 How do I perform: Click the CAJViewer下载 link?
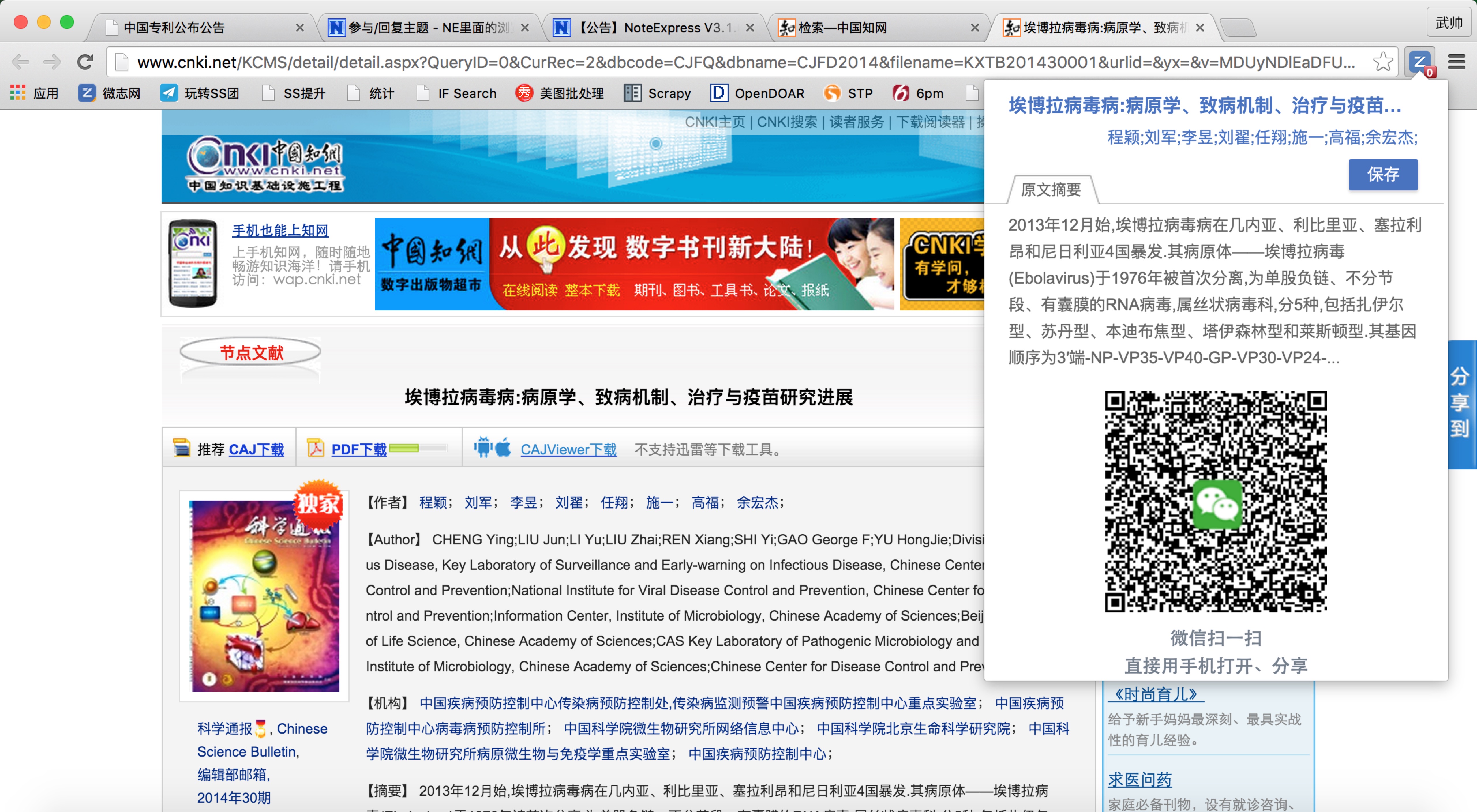[x=568, y=449]
